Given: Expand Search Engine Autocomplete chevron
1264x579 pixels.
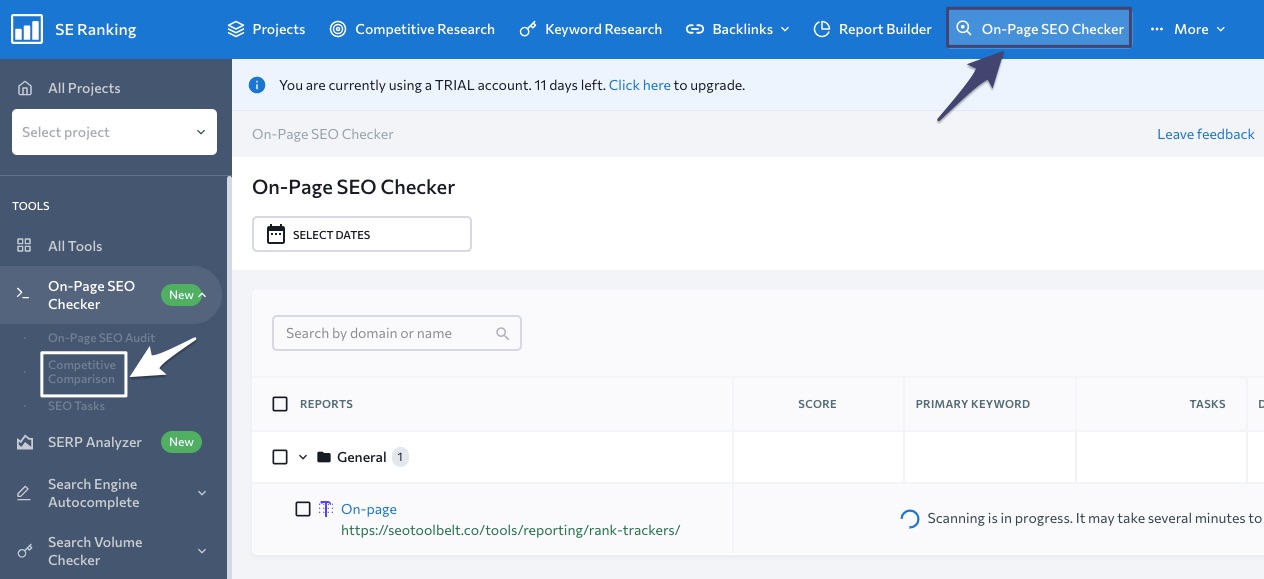Looking at the screenshot, I should pos(201,493).
